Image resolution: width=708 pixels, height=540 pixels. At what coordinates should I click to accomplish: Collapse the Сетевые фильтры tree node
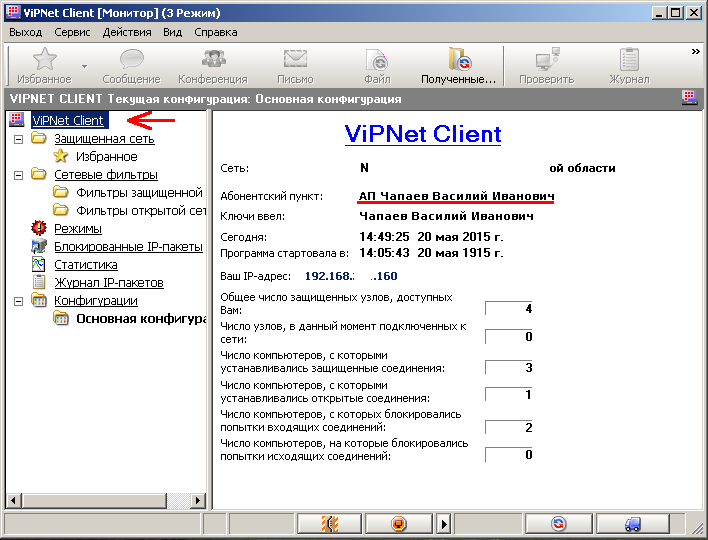[19, 175]
